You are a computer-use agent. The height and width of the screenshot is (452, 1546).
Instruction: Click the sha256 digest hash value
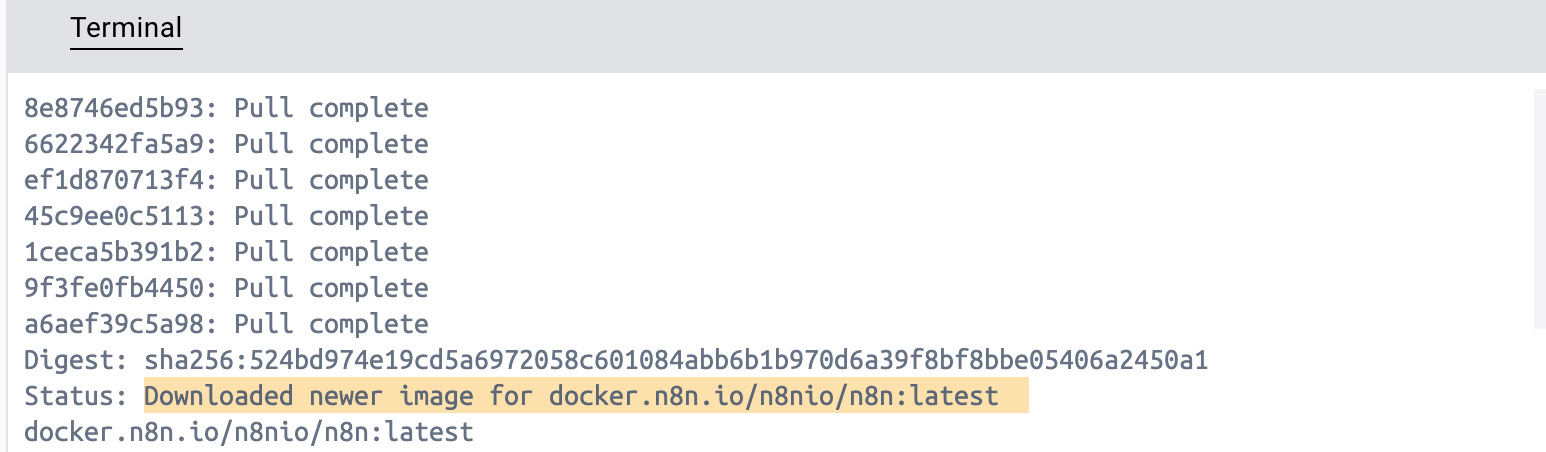pyautogui.click(x=676, y=360)
